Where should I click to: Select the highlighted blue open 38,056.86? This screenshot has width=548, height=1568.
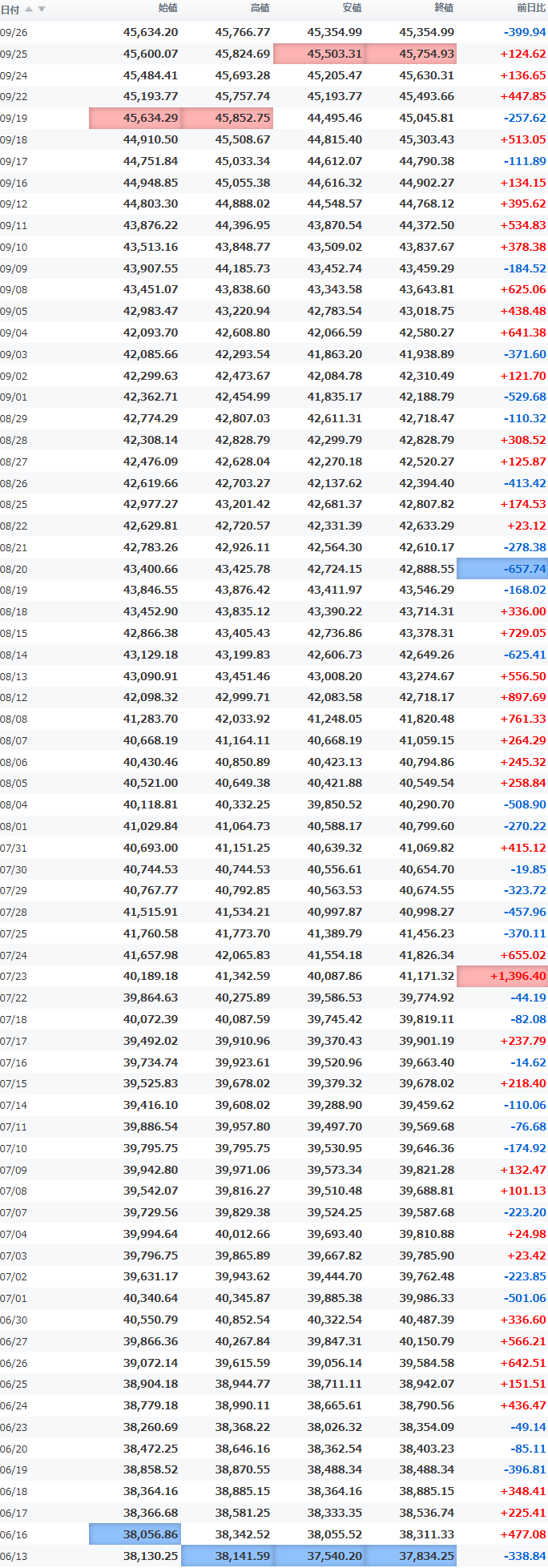tap(135, 1534)
